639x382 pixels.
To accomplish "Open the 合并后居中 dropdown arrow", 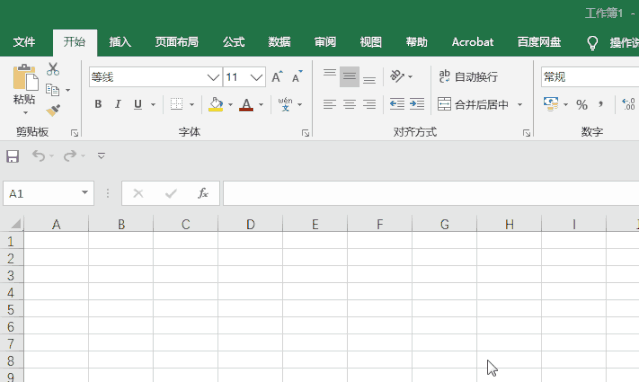I will [520, 105].
